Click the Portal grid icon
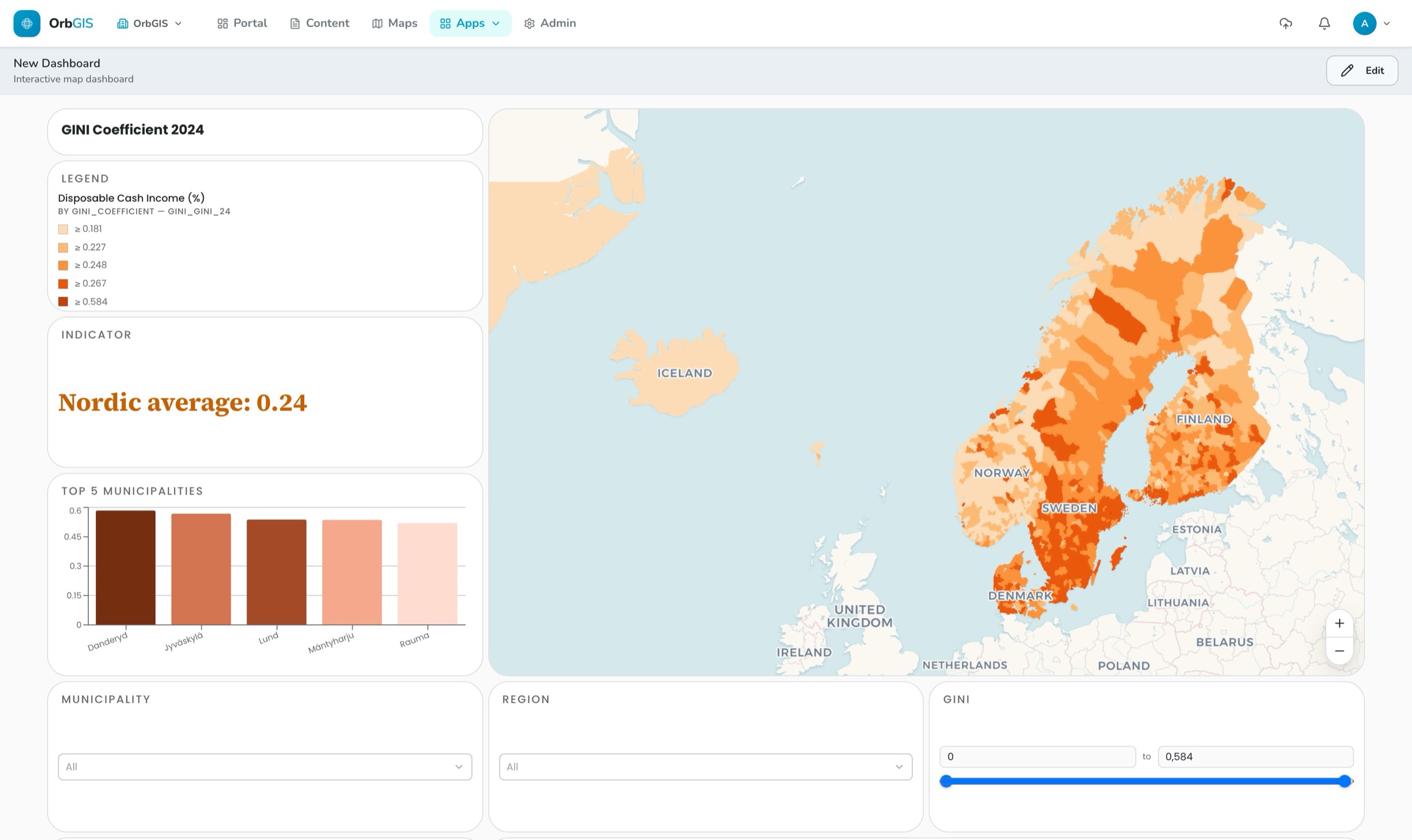The image size is (1412, 840). pos(222,24)
